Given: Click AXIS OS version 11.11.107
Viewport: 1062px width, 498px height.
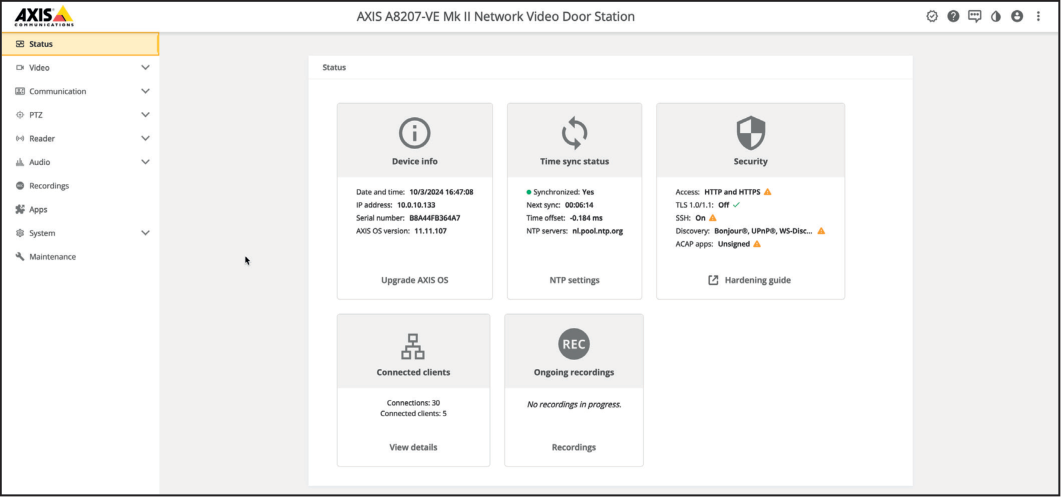Looking at the screenshot, I should 430,231.
